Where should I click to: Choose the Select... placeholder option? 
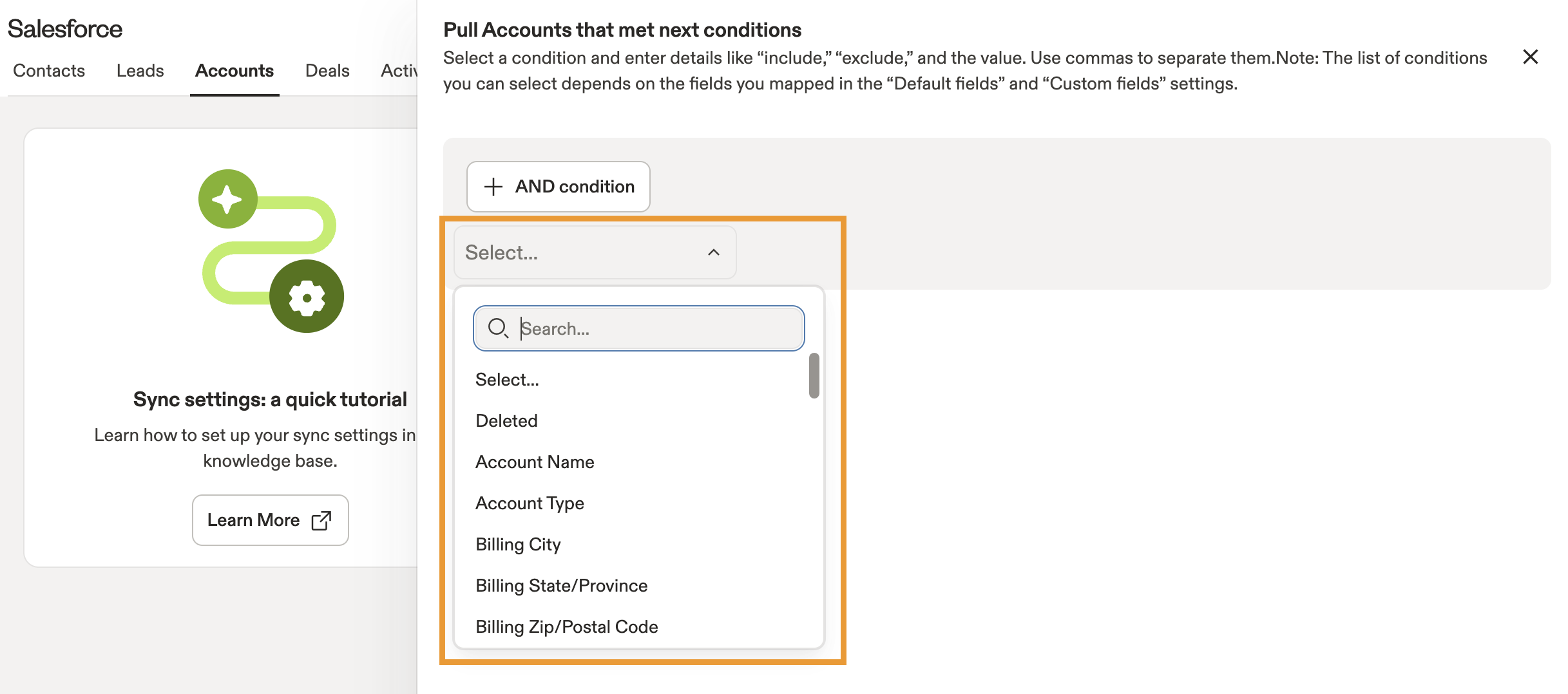point(638,380)
